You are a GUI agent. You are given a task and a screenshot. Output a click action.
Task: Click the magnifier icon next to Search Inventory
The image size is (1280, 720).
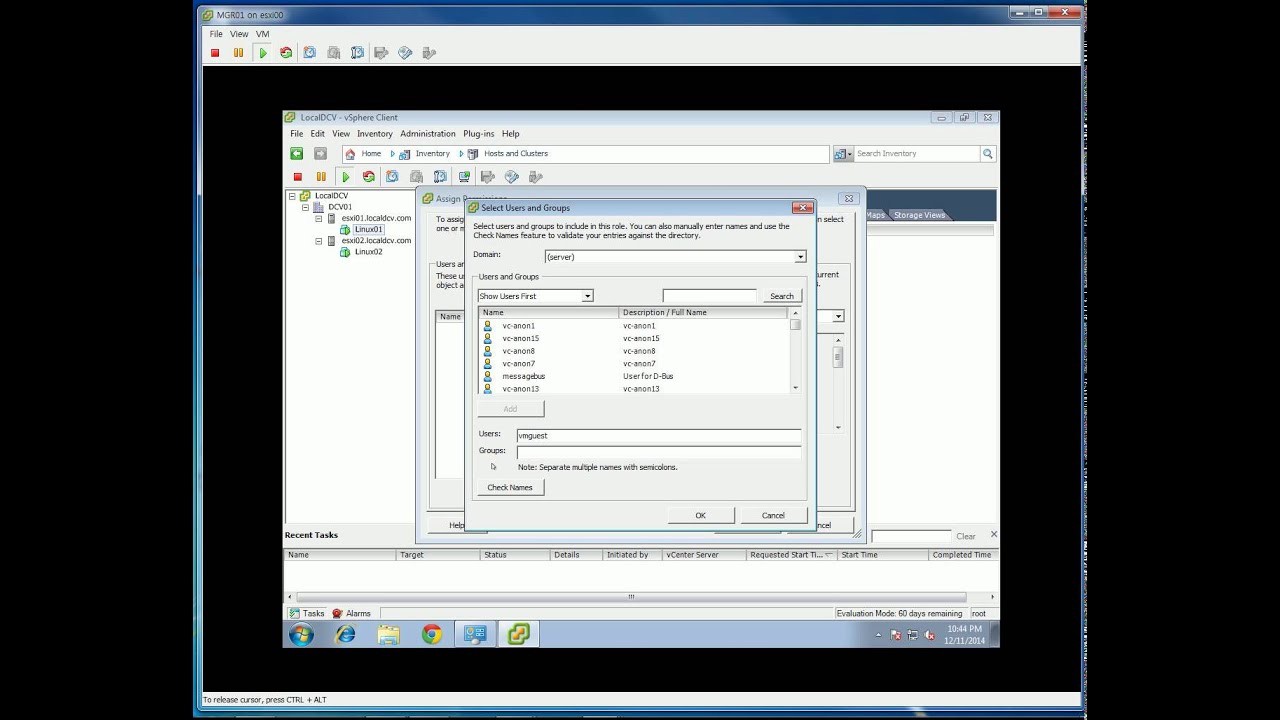point(988,153)
